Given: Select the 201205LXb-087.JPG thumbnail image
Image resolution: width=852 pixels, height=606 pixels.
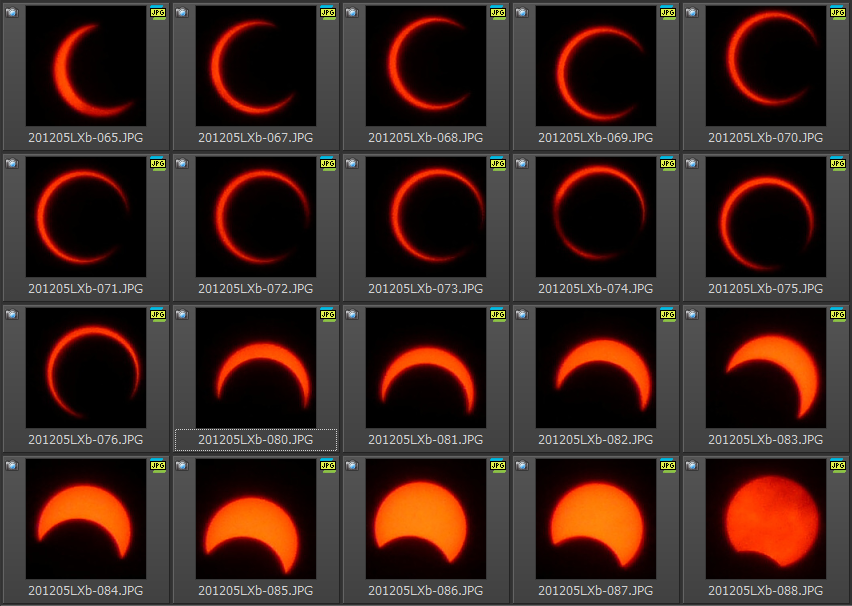Looking at the screenshot, I should 596,519.
